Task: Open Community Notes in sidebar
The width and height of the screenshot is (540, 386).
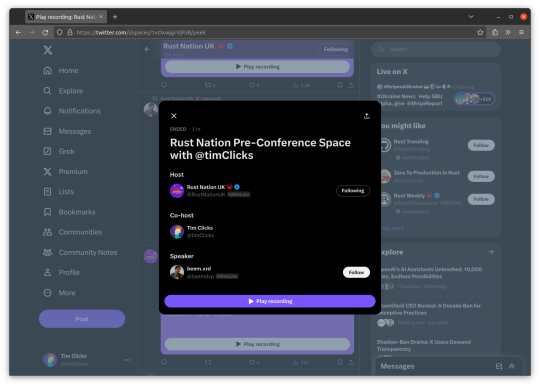Action: [80, 252]
